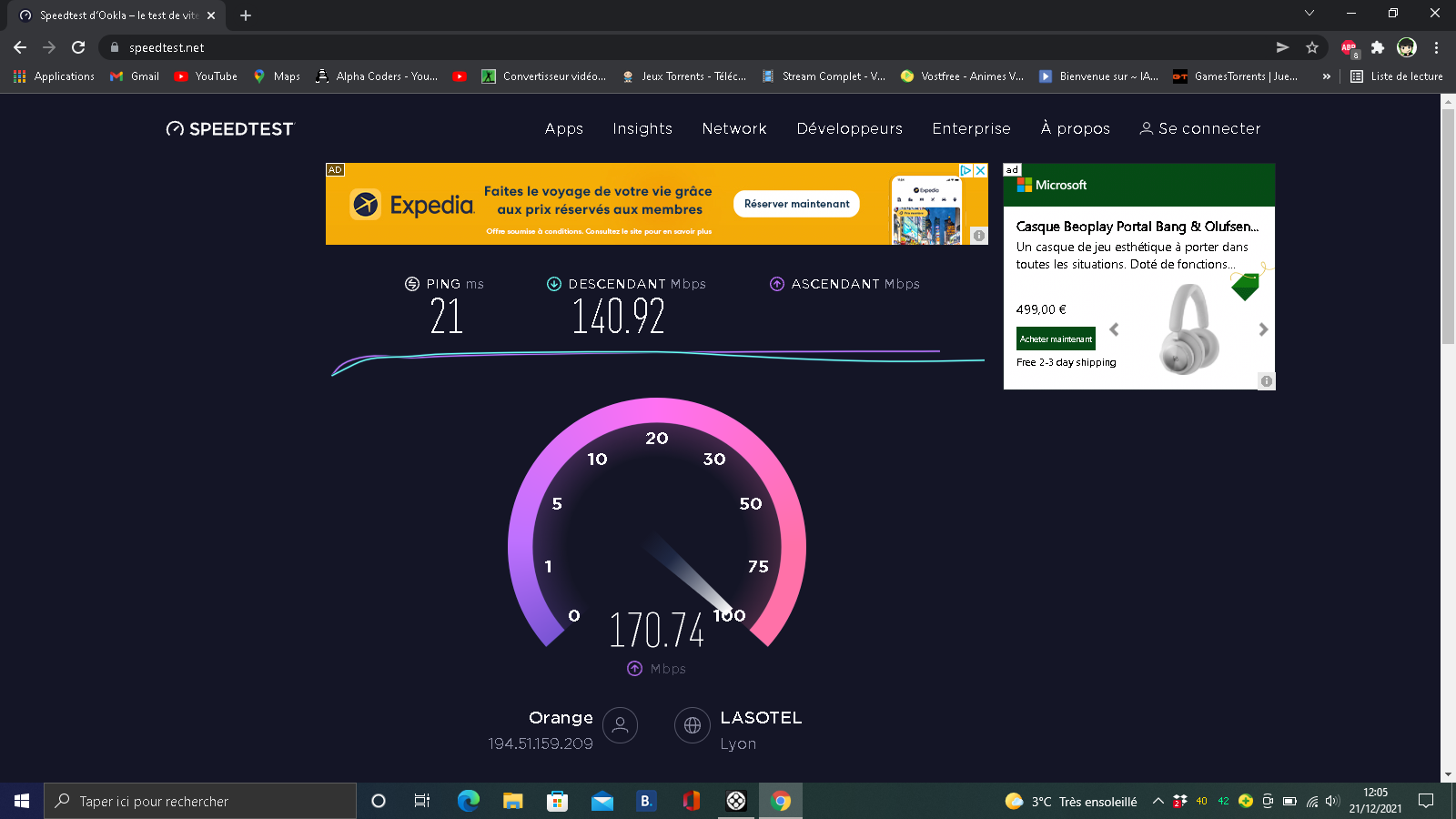Image resolution: width=1456 pixels, height=819 pixels.
Task: Open Alpha Coders bookmark
Action: click(377, 76)
